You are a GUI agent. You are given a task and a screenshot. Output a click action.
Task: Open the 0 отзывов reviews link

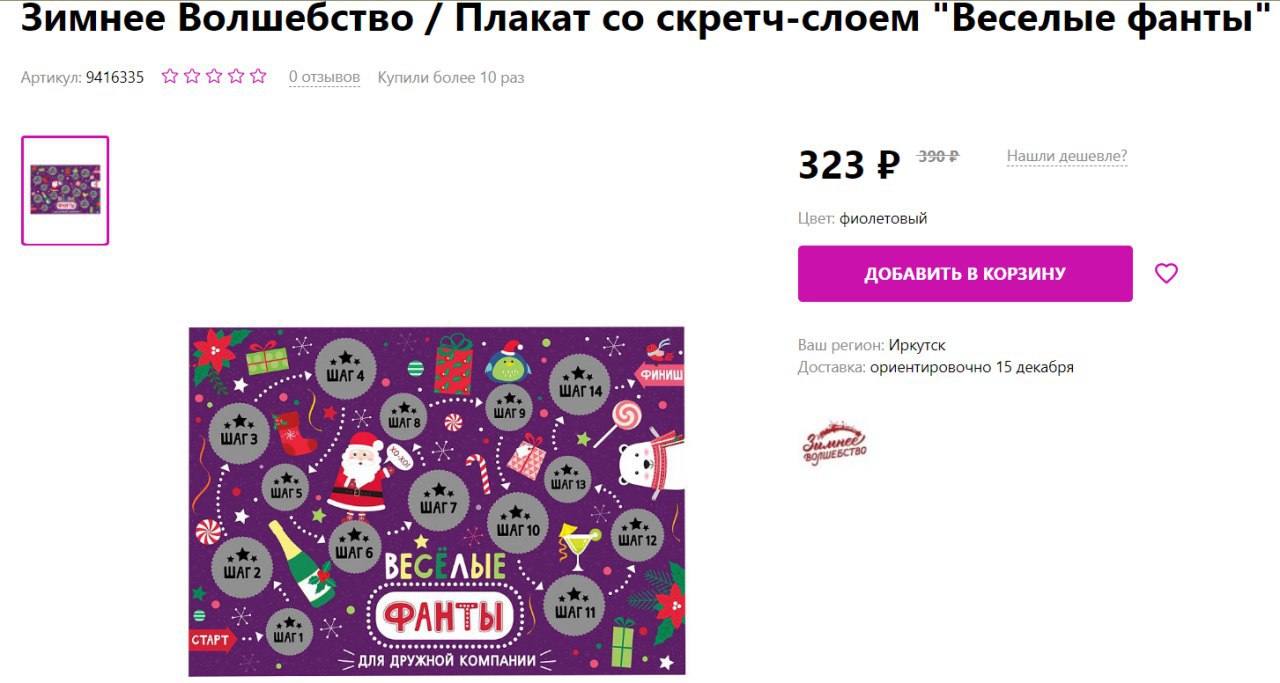click(324, 77)
